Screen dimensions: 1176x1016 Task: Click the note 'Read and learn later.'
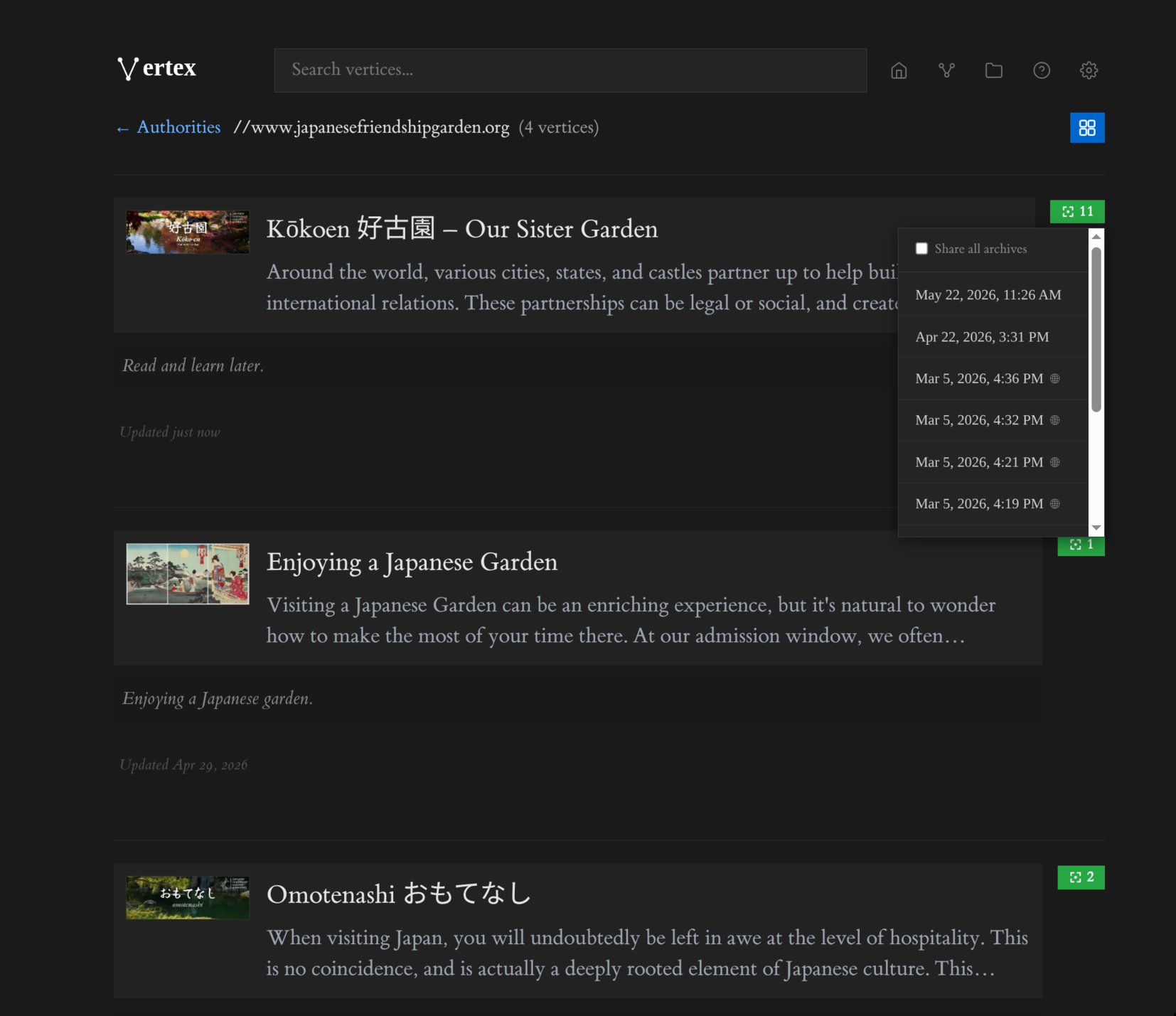tap(193, 365)
